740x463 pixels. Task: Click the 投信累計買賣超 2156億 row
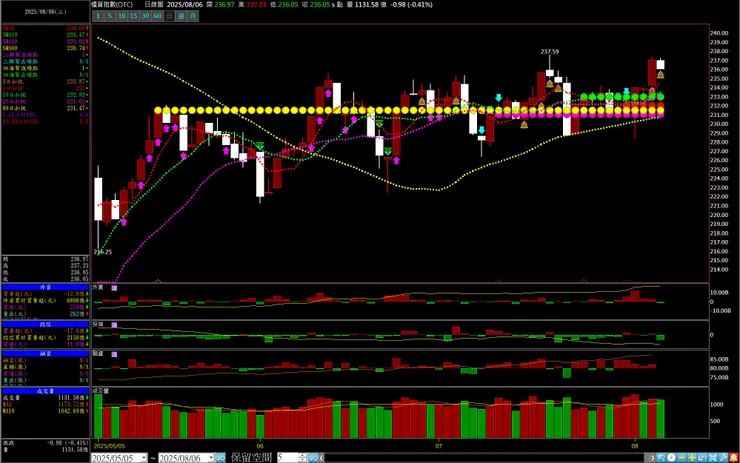[x=45, y=337]
